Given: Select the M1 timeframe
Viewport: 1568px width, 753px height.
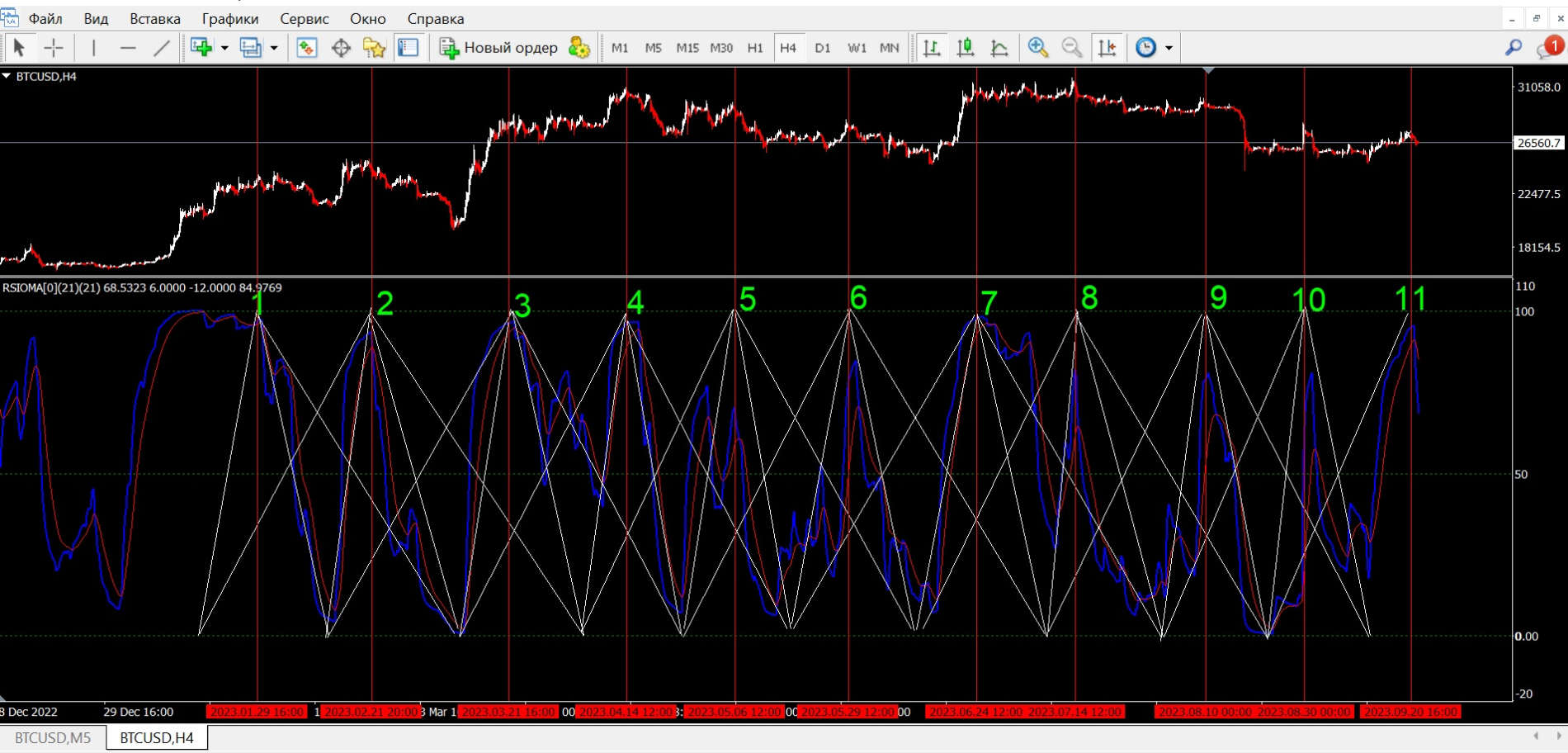Looking at the screenshot, I should (x=620, y=48).
